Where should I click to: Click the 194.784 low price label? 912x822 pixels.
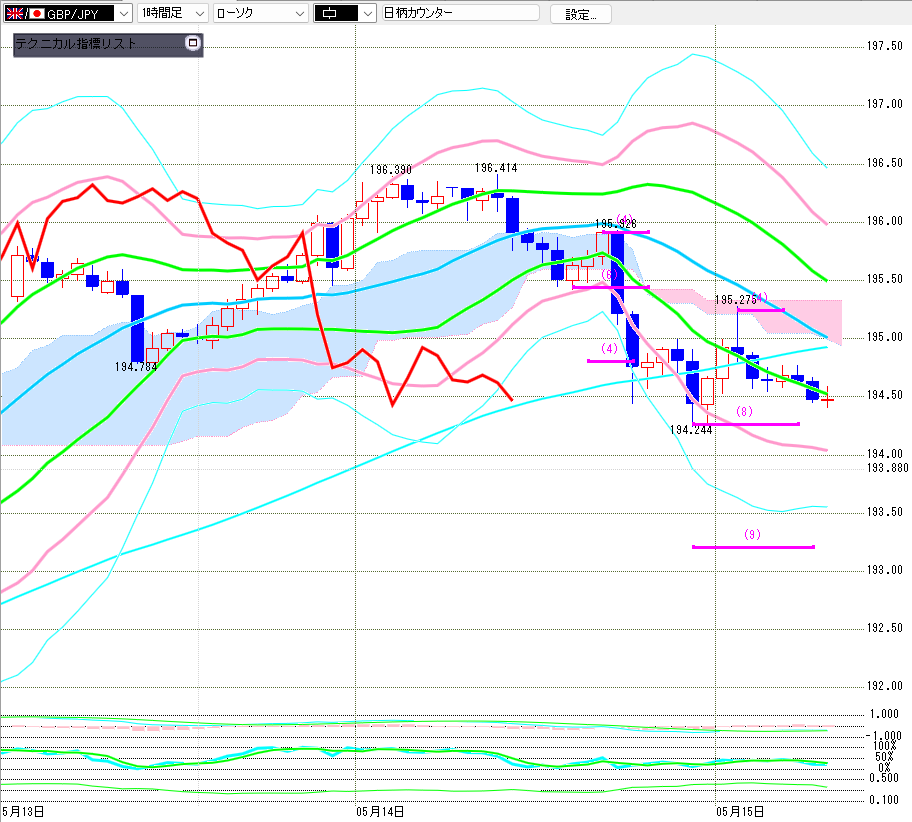136,367
